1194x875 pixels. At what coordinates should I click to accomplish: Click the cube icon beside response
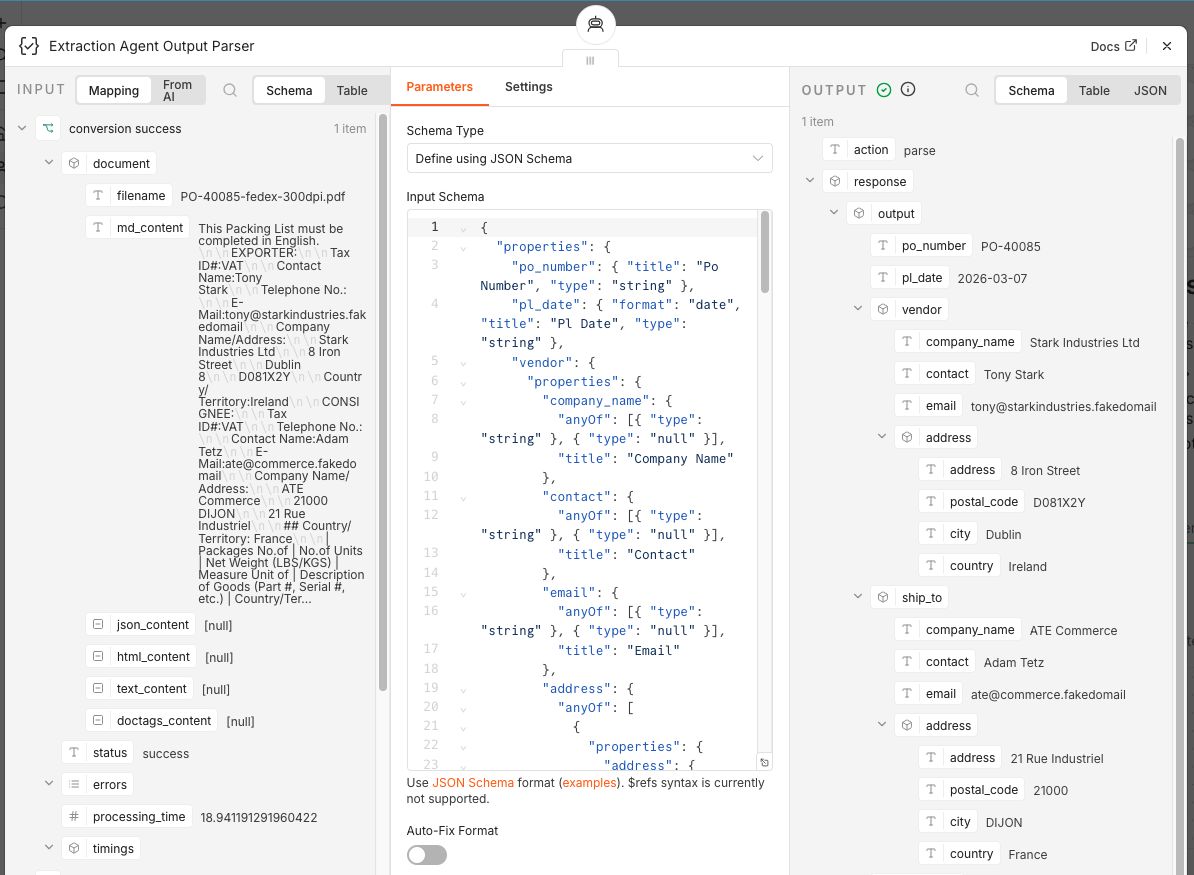[x=835, y=181]
